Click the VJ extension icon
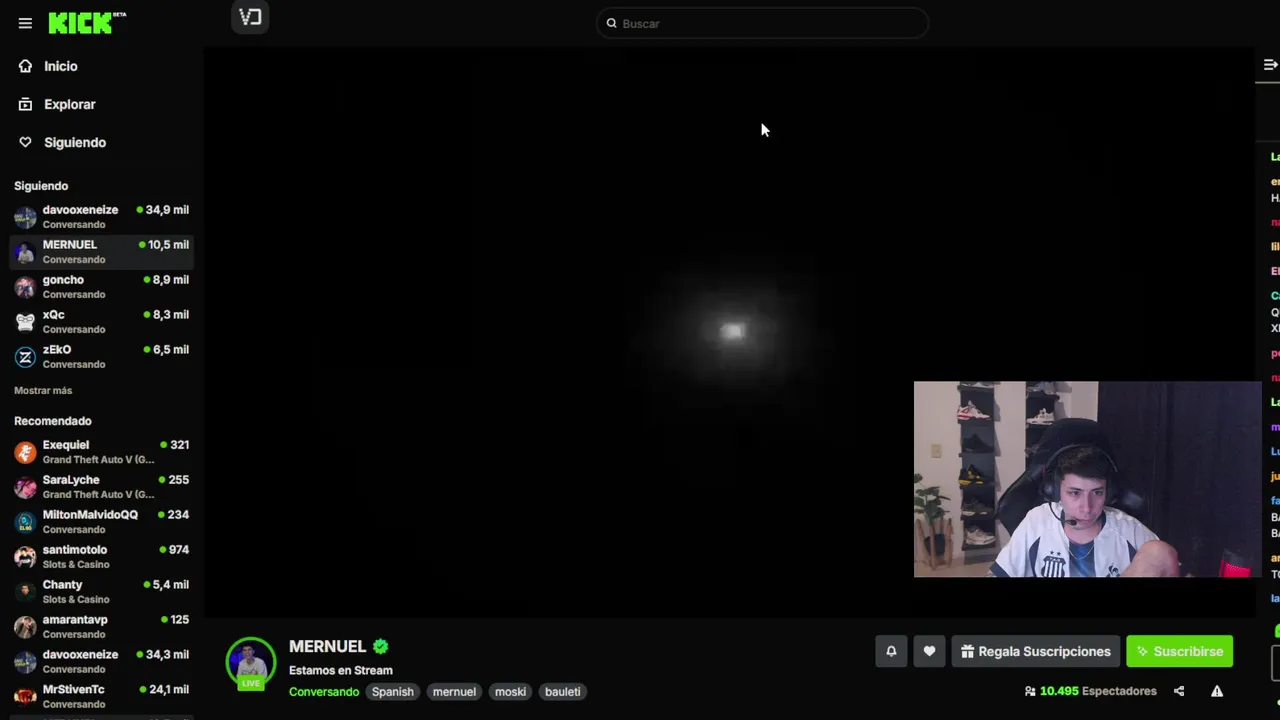This screenshot has height=720, width=1280. click(250, 17)
